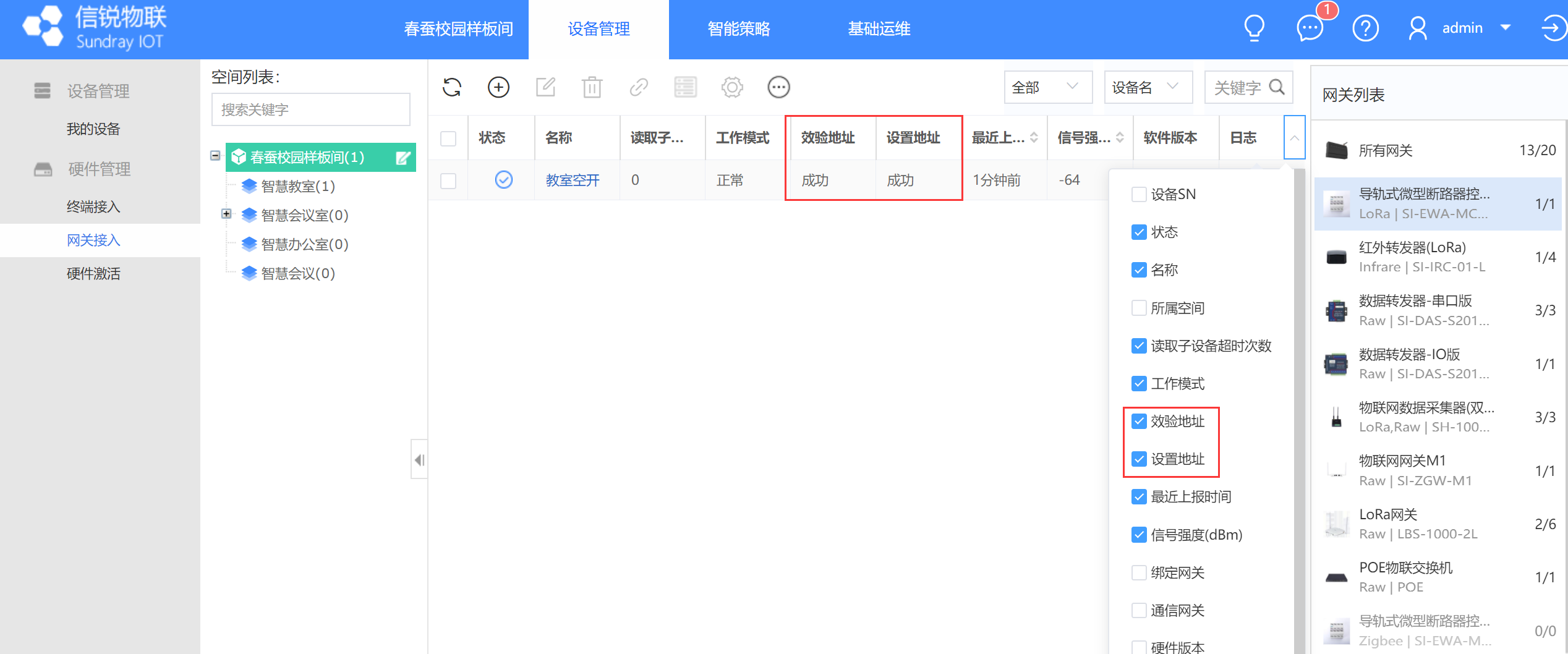This screenshot has width=1568, height=654.
Task: Click the Sundray IOT logo
Action: click(95, 28)
